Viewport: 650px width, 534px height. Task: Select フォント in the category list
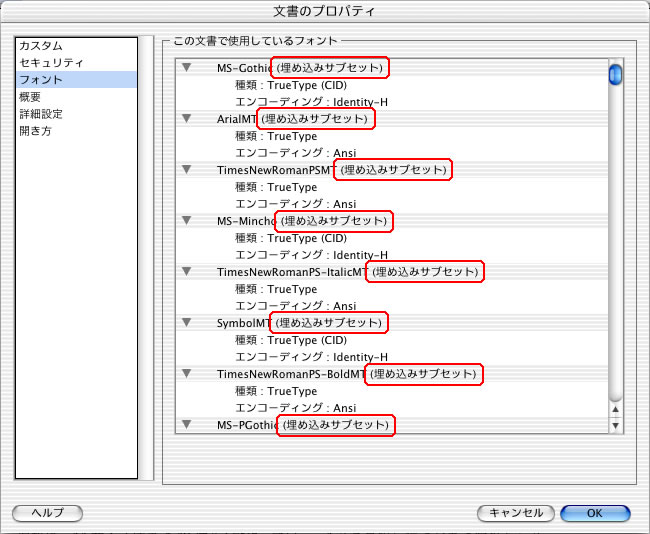click(x=76, y=80)
